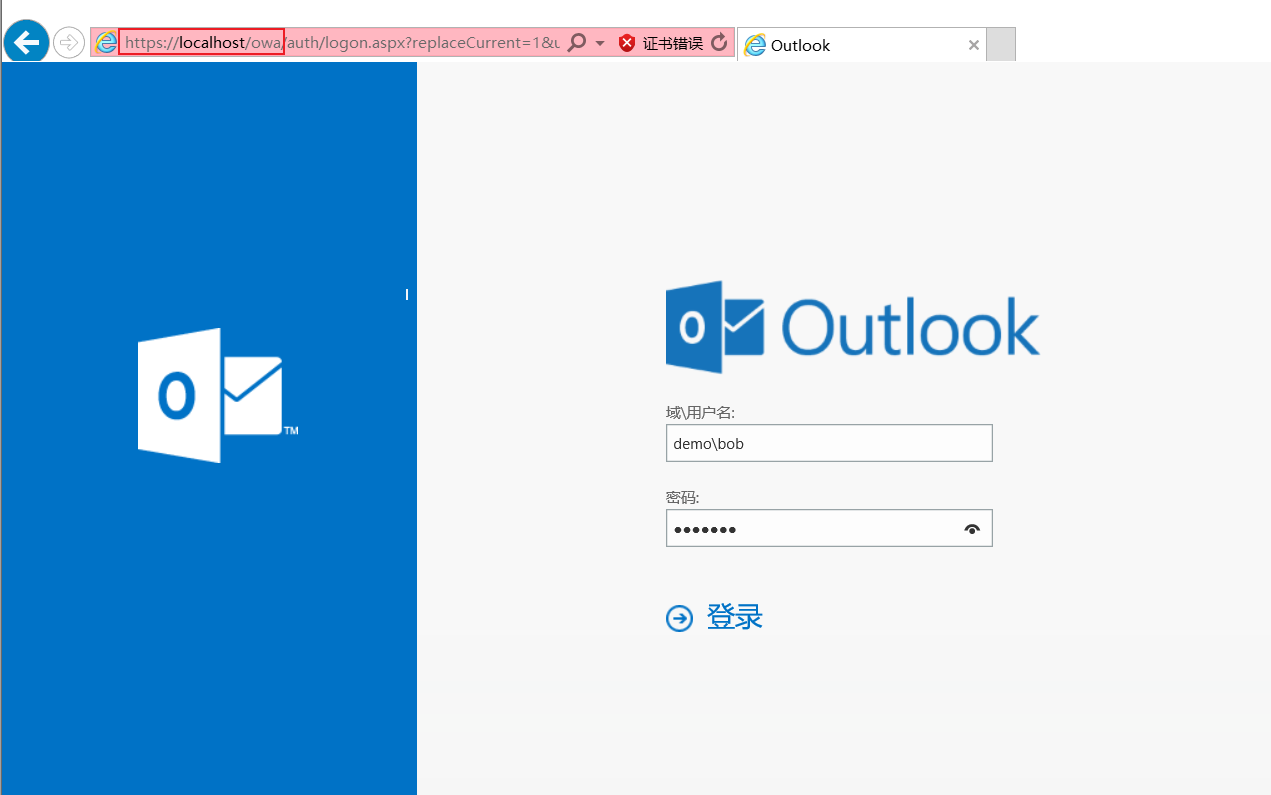Click the 证书错误 certificate error indicator
This screenshot has width=1271, height=795.
point(660,42)
